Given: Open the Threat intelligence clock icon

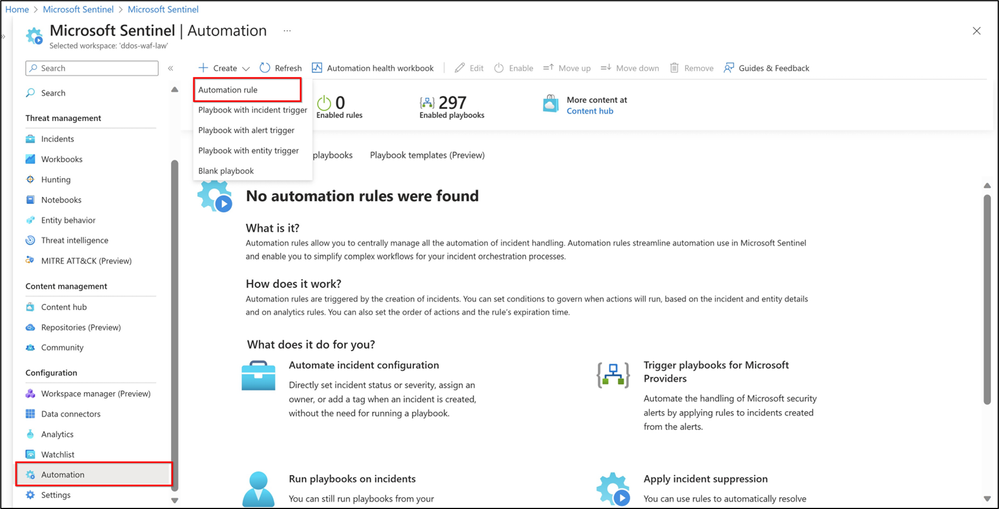Looking at the screenshot, I should tap(30, 241).
